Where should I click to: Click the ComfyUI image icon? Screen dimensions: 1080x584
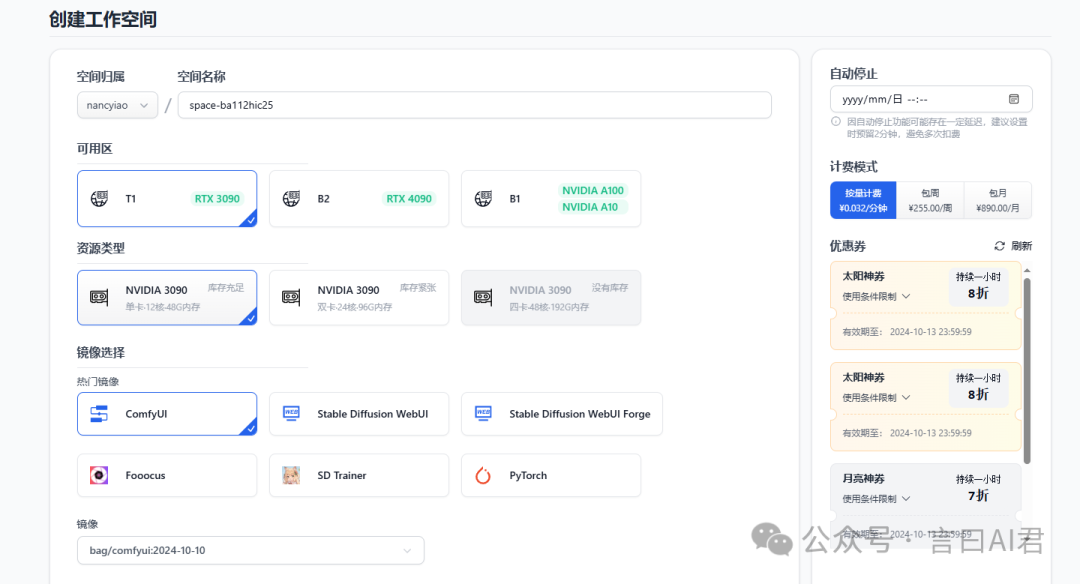[99, 414]
